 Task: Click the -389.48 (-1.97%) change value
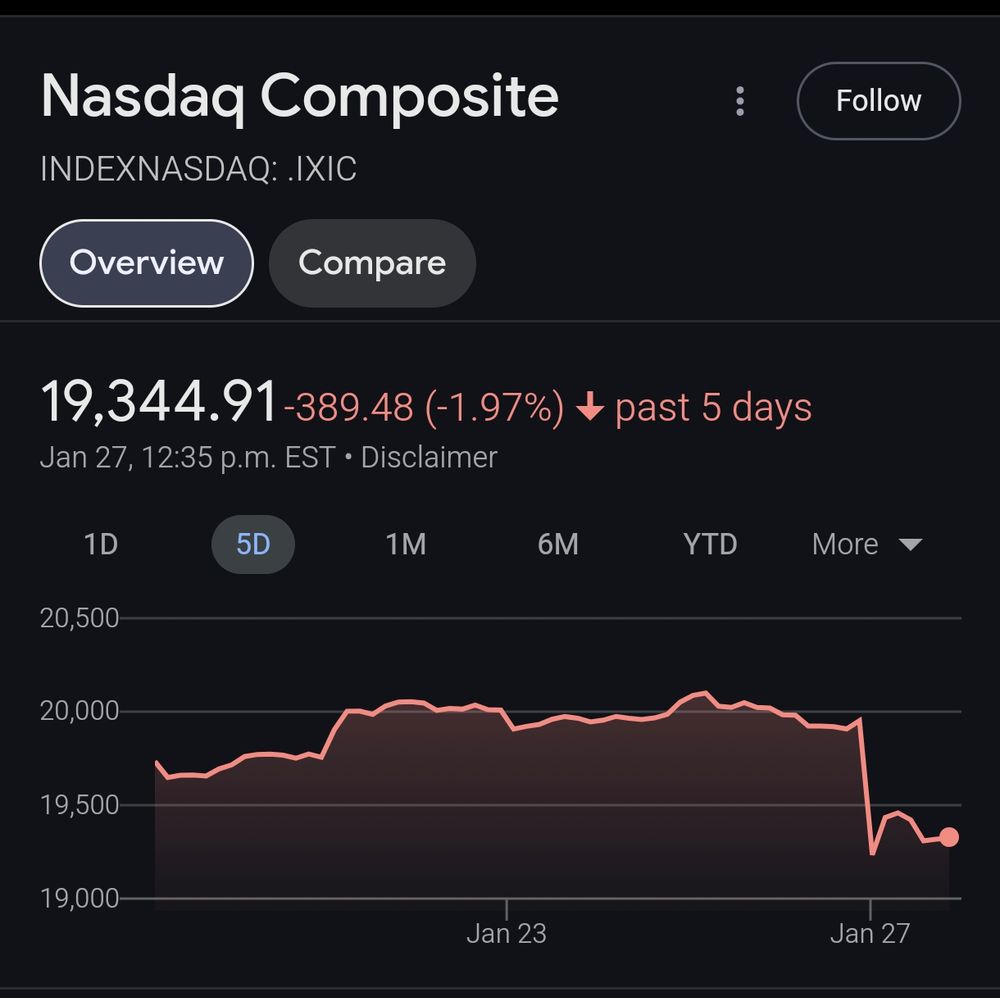tap(424, 408)
